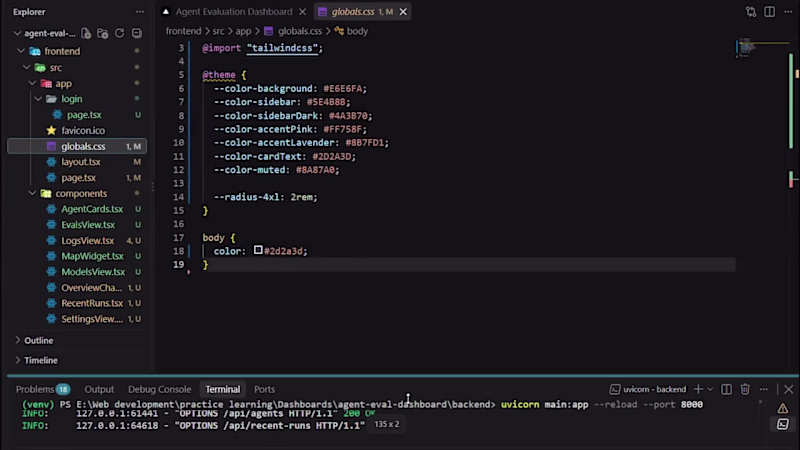
Task: Open color picker swatch for #2d2a3d
Action: pyautogui.click(x=258, y=250)
